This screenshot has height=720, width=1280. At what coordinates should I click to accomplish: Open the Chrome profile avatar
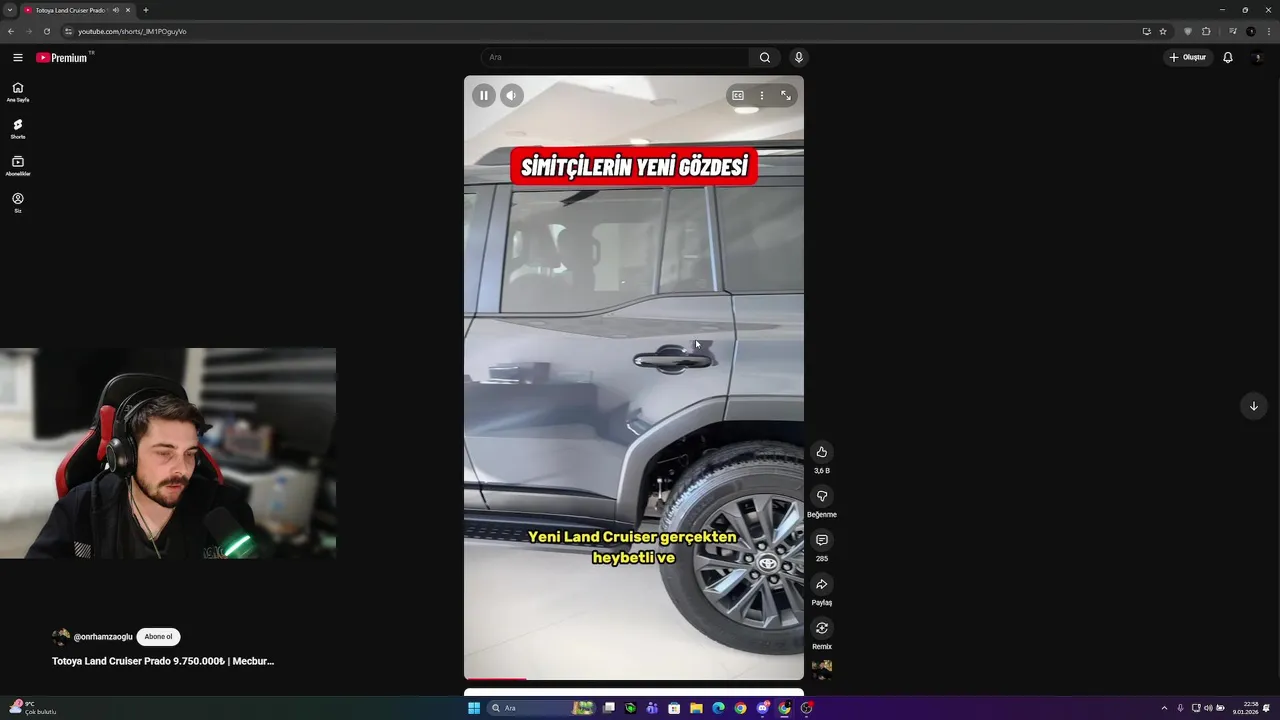1251,31
